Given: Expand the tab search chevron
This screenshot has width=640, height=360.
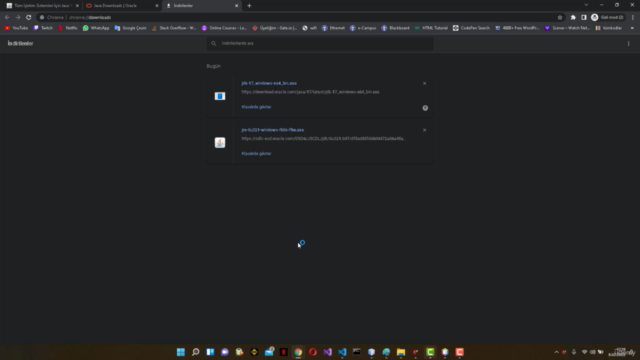Looking at the screenshot, I should pos(586,5).
